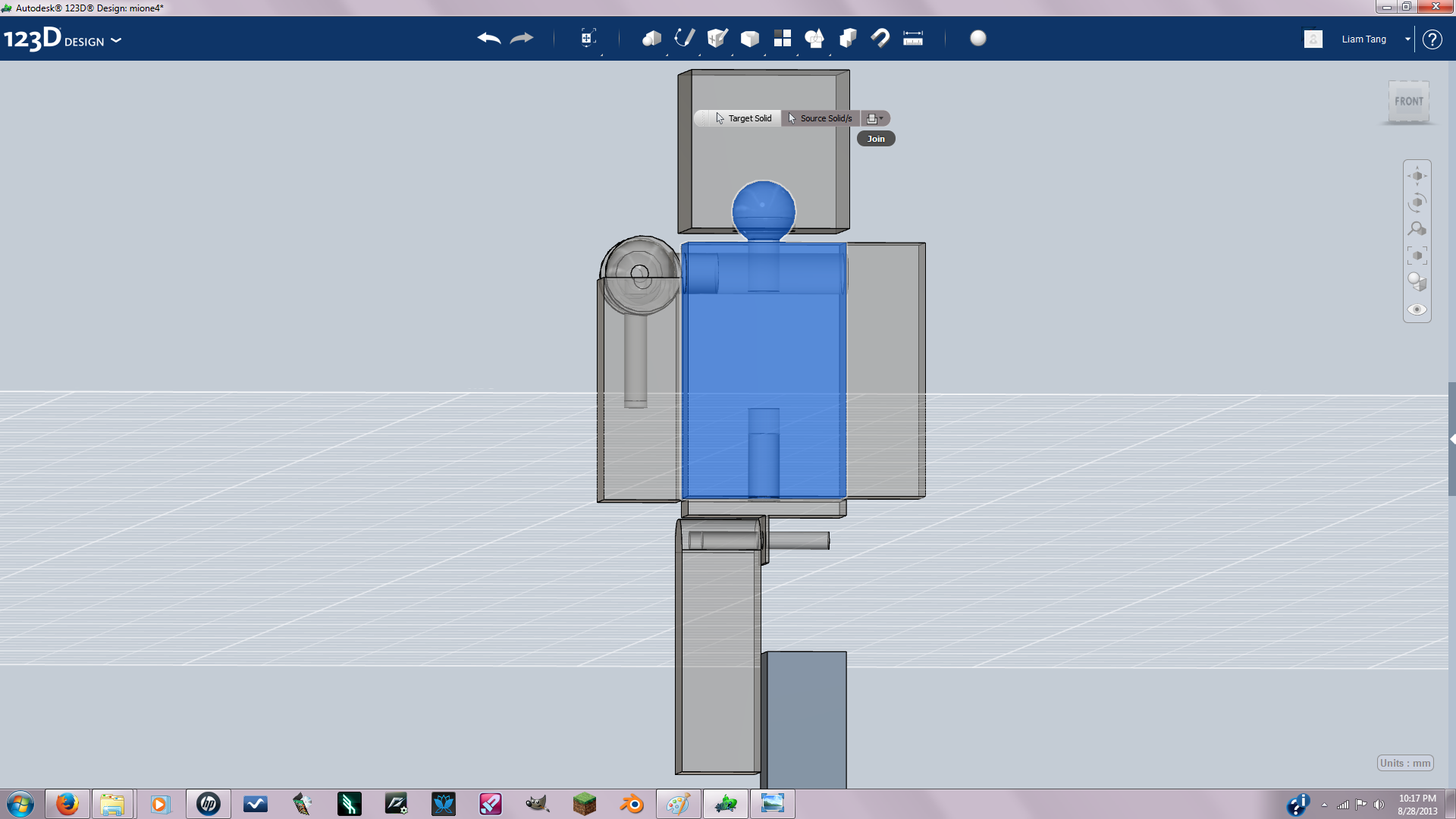Open the Combine tool
This screenshot has height=819, width=1456.
point(848,39)
